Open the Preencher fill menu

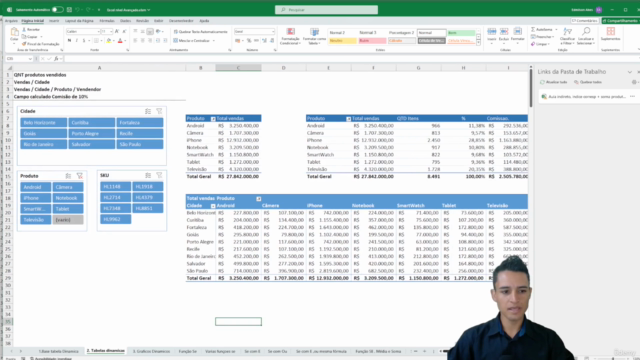click(x=542, y=37)
